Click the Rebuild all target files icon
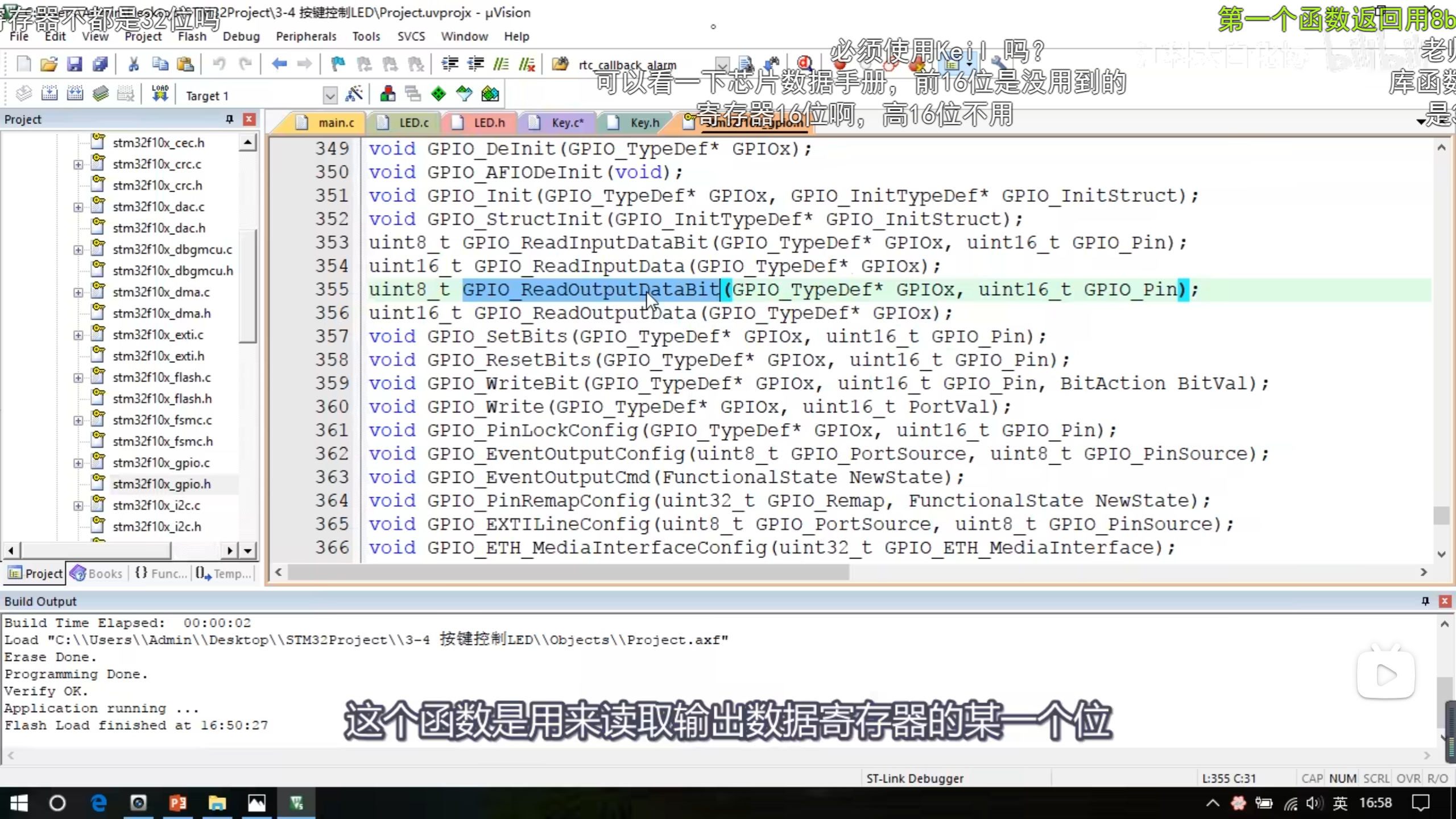Image resolution: width=1456 pixels, height=819 pixels. (75, 94)
